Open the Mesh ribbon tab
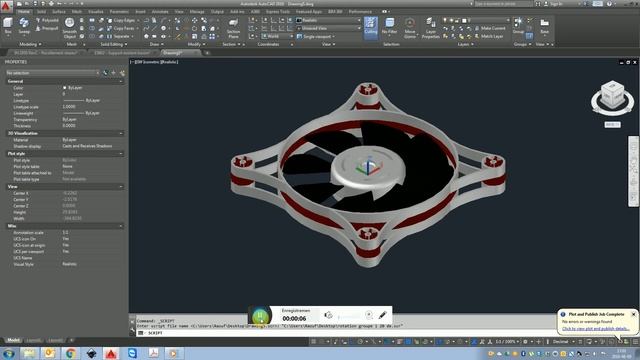Screen dimensions: 640x360 [77, 11]
